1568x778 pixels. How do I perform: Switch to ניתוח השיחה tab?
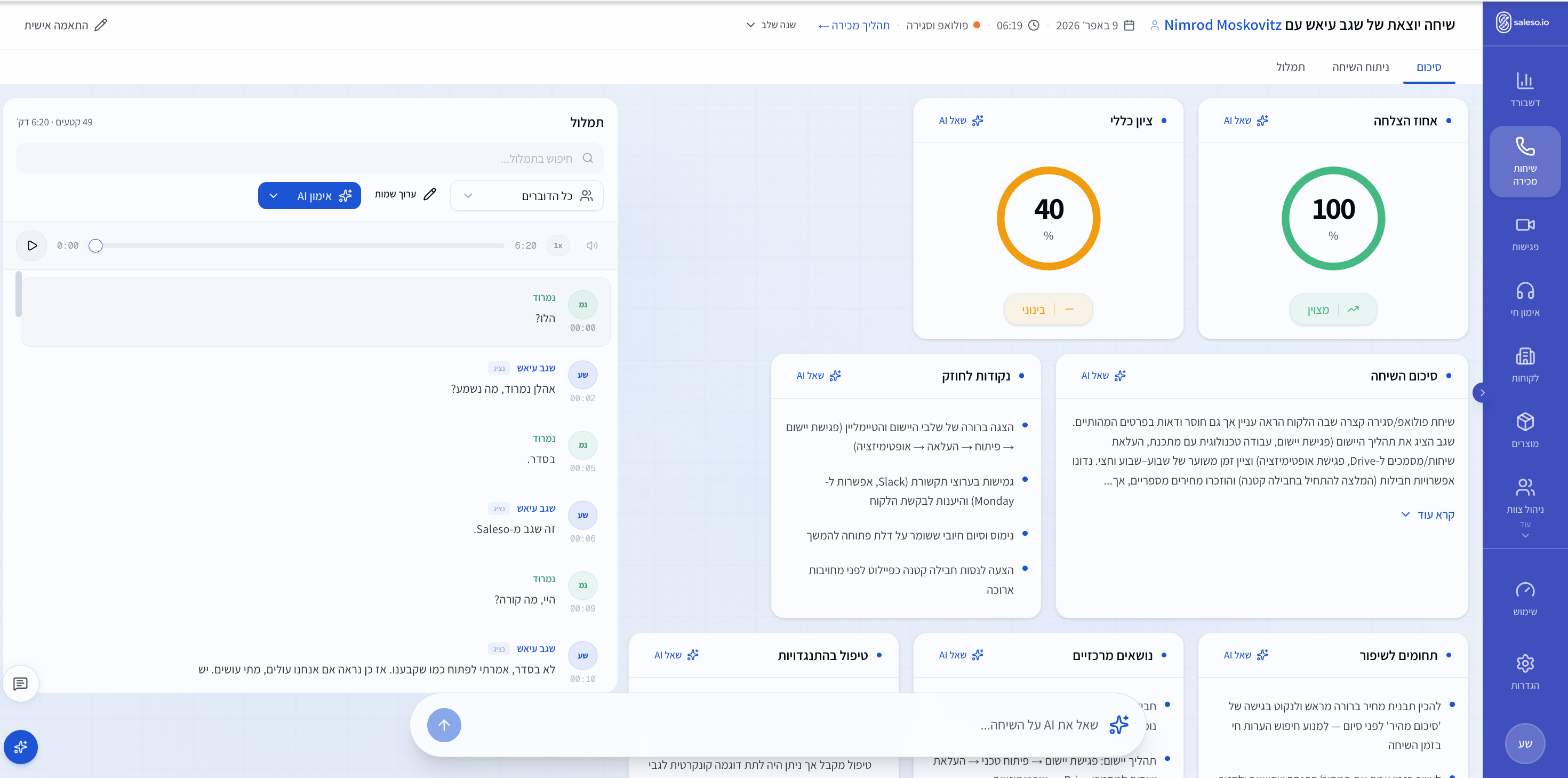(1360, 67)
